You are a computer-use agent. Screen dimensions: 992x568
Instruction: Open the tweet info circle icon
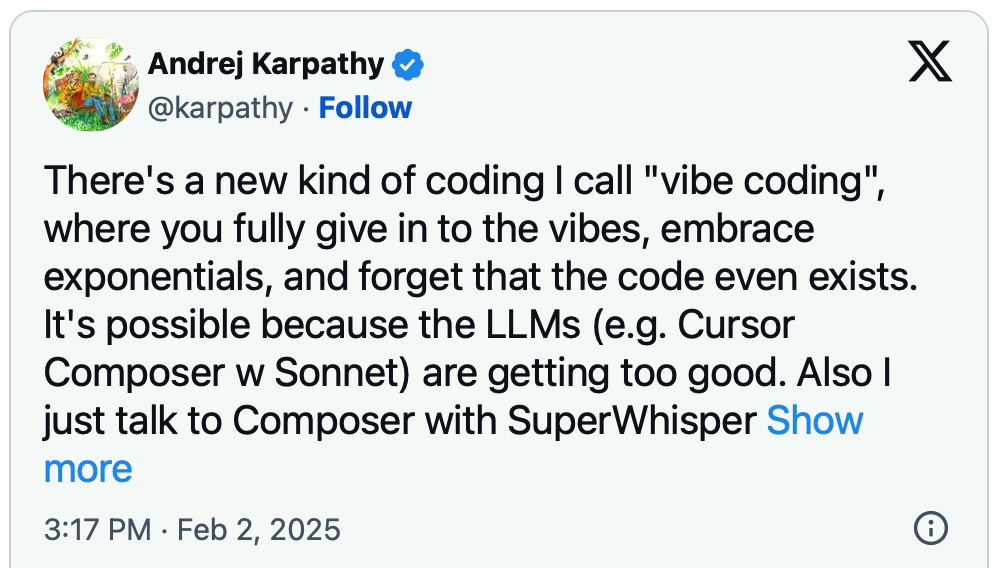(x=930, y=527)
